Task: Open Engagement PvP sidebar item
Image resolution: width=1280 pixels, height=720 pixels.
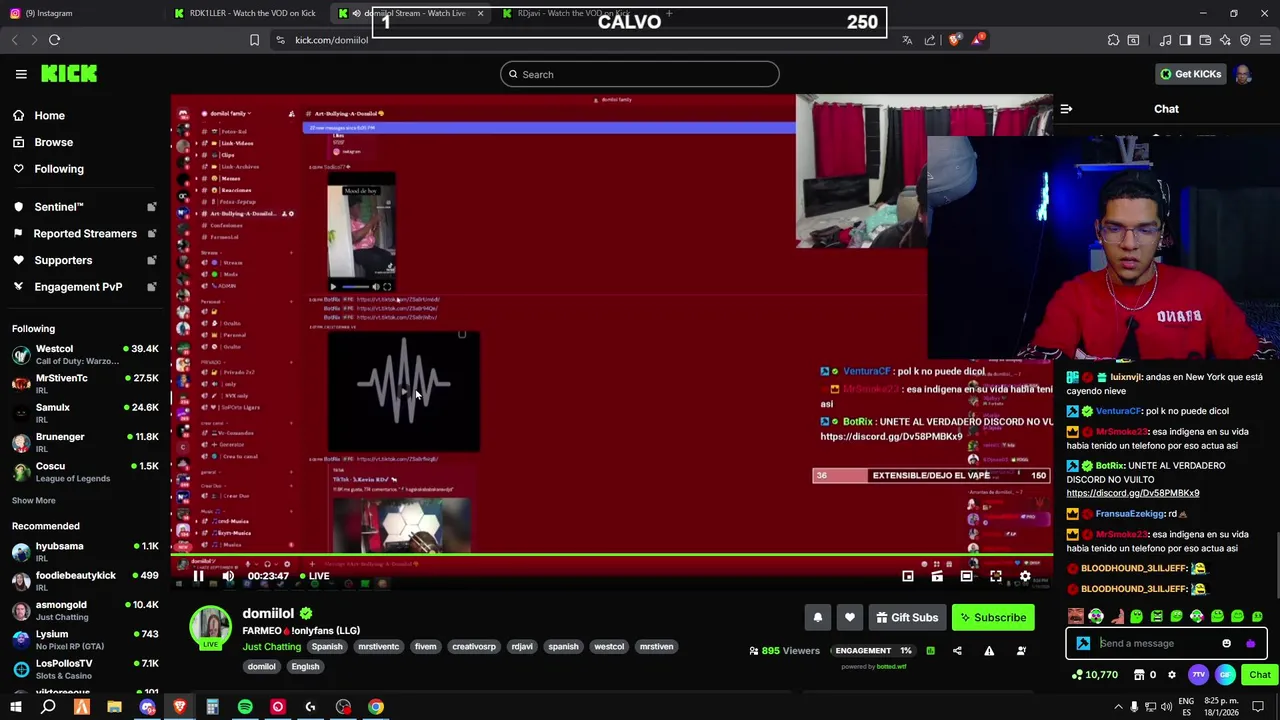Action: coord(85,287)
